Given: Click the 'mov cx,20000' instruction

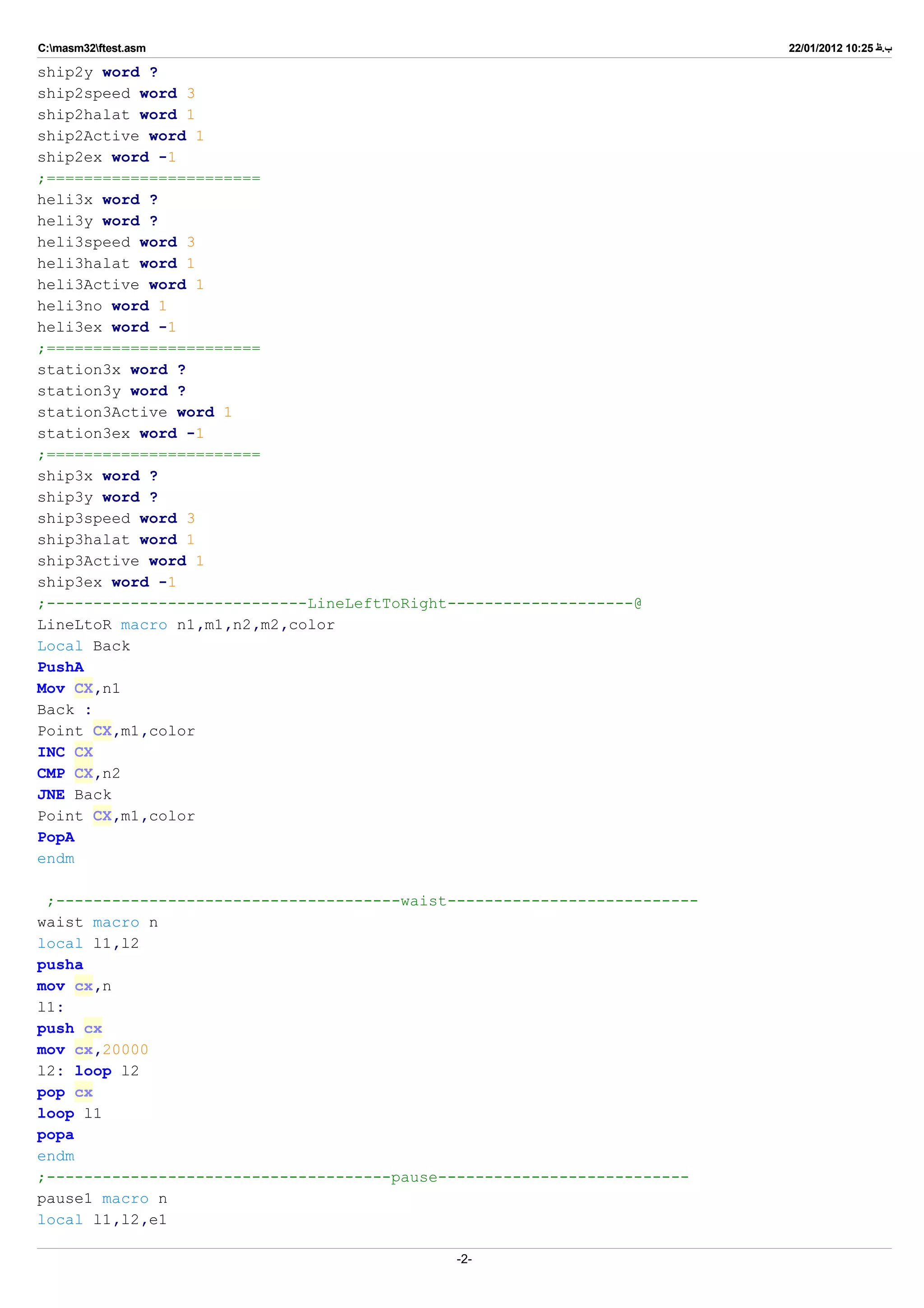Looking at the screenshot, I should tap(93, 1050).
